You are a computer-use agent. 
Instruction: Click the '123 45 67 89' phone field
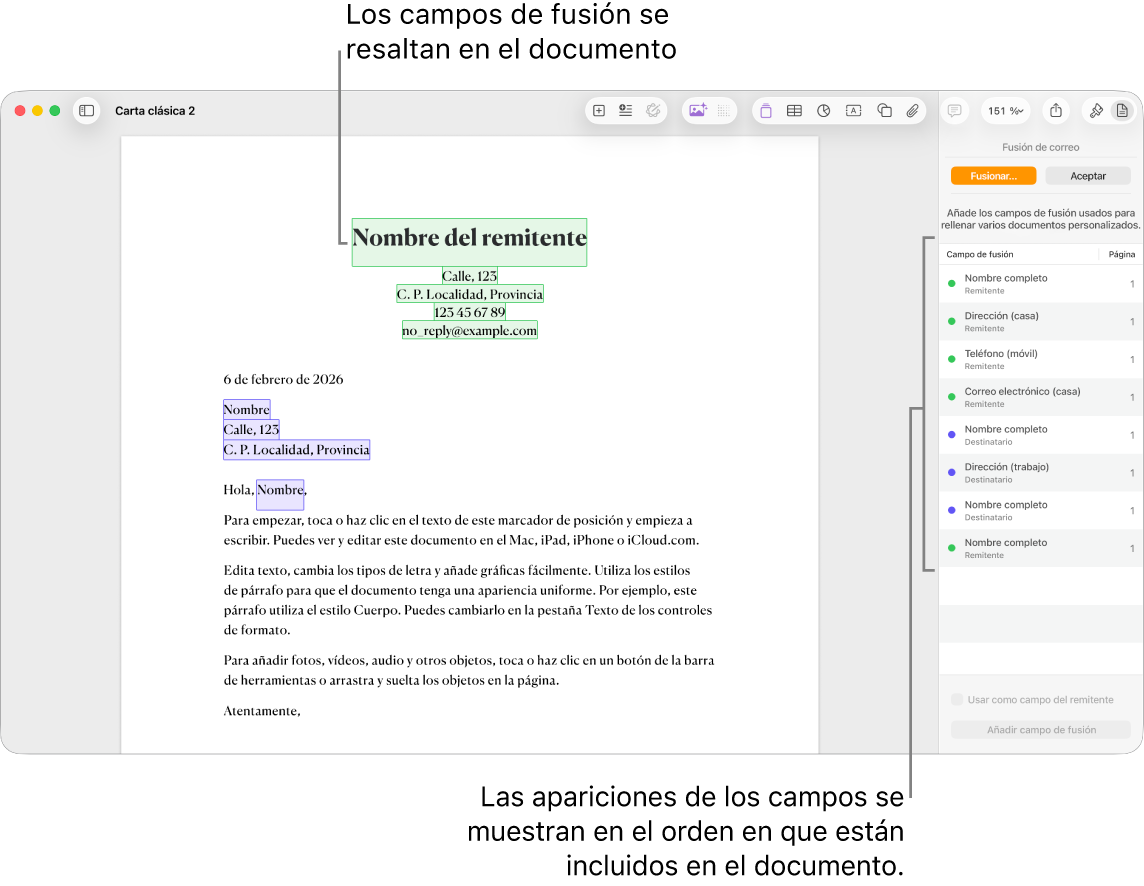tap(469, 312)
